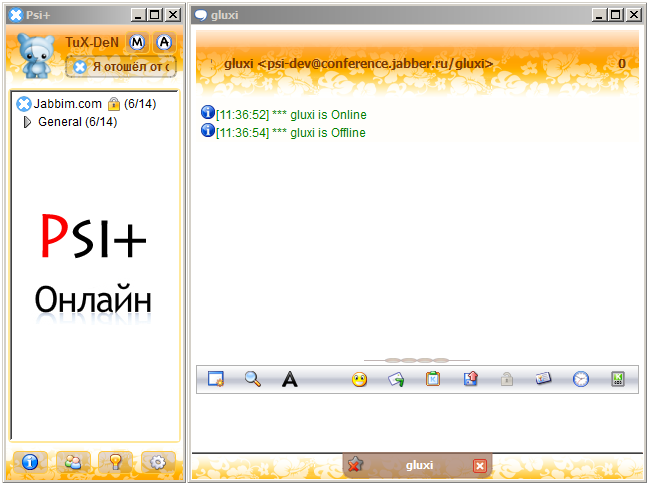Click the clipboard paste icon in toolbar
Screen dimensions: 648x484
tap(433, 379)
